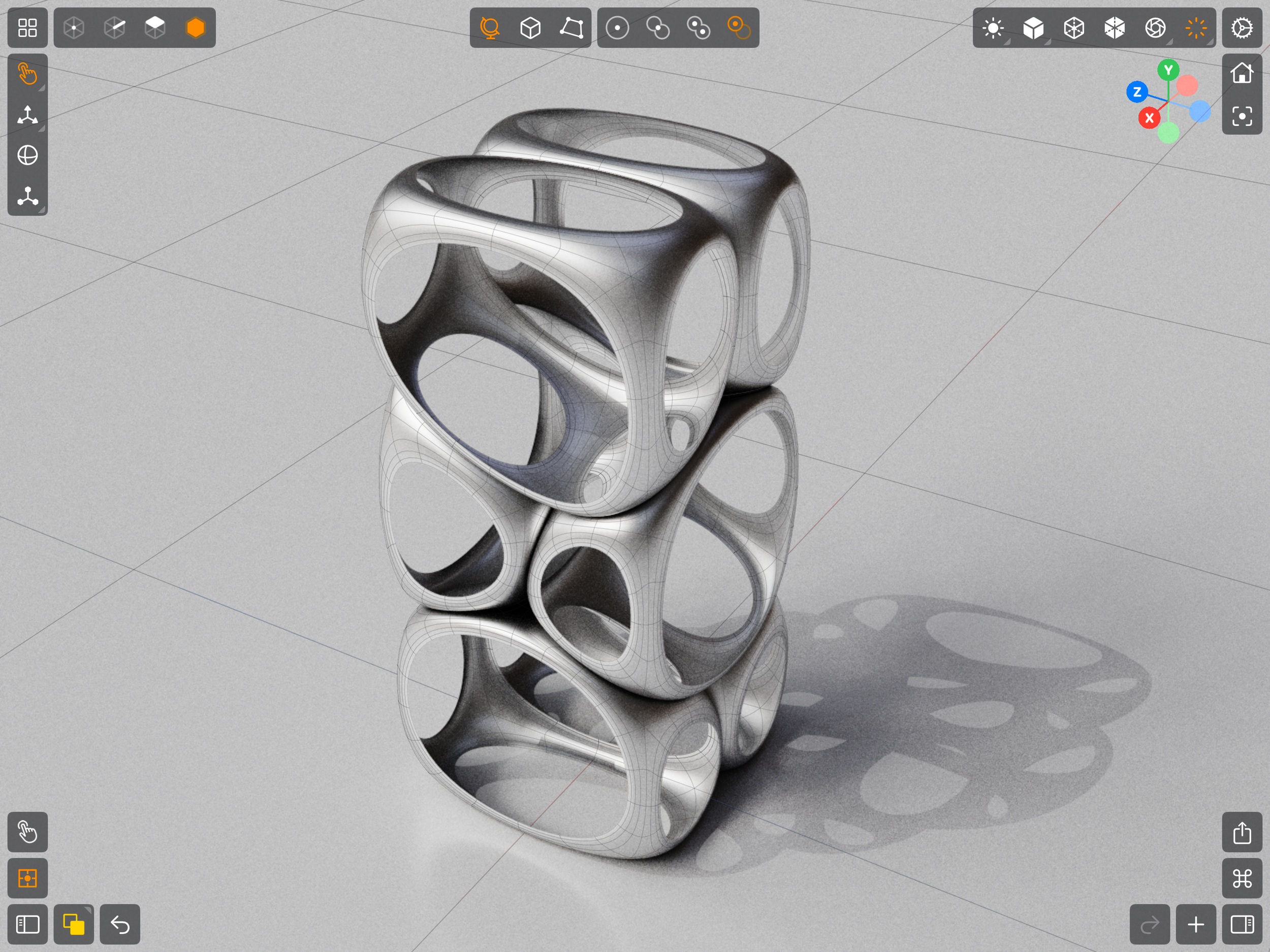The image size is (1270, 952).
Task: Open the four-square grid menu
Action: (27, 27)
